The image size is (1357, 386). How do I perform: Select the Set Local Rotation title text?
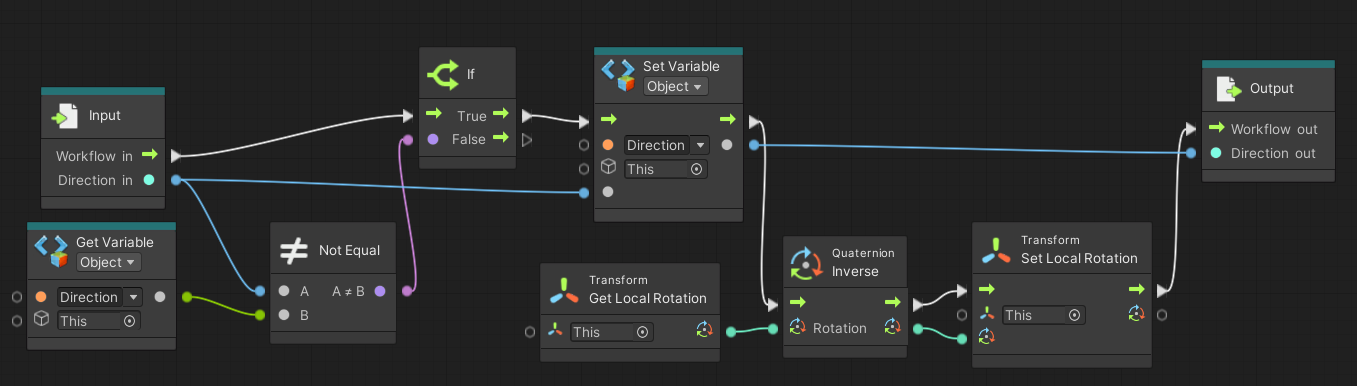[1079, 258]
